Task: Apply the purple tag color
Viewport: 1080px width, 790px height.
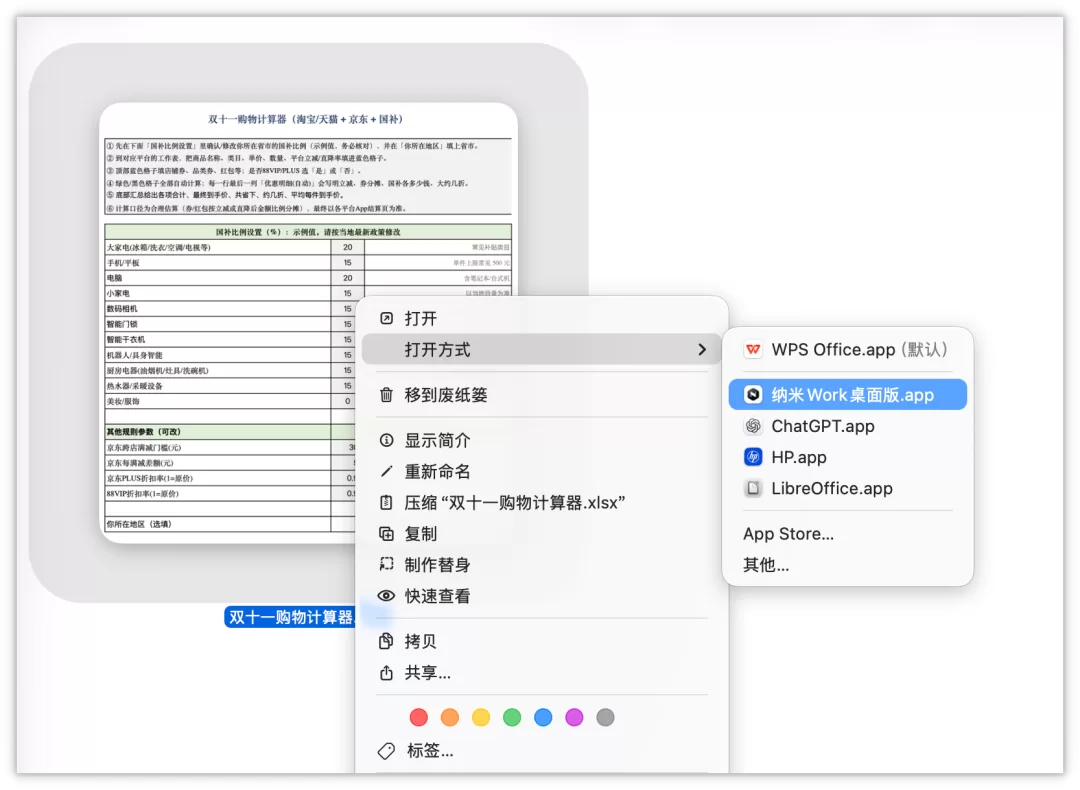Action: point(574,717)
